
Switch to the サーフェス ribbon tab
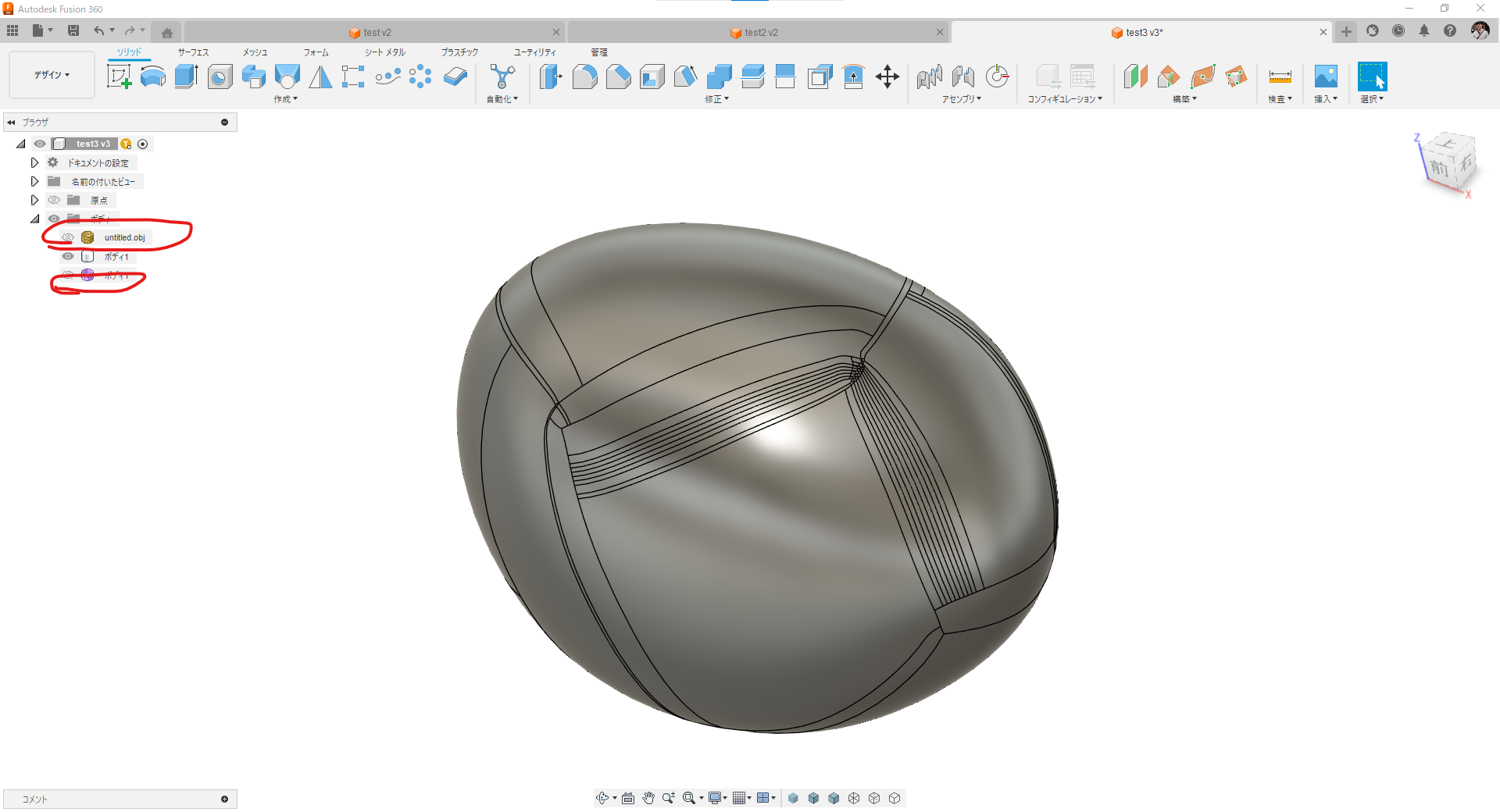point(193,52)
